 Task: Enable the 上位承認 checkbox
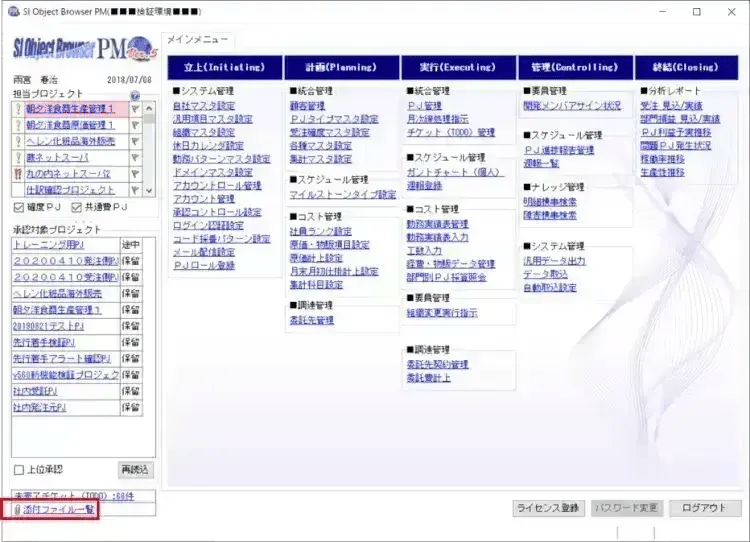point(18,469)
